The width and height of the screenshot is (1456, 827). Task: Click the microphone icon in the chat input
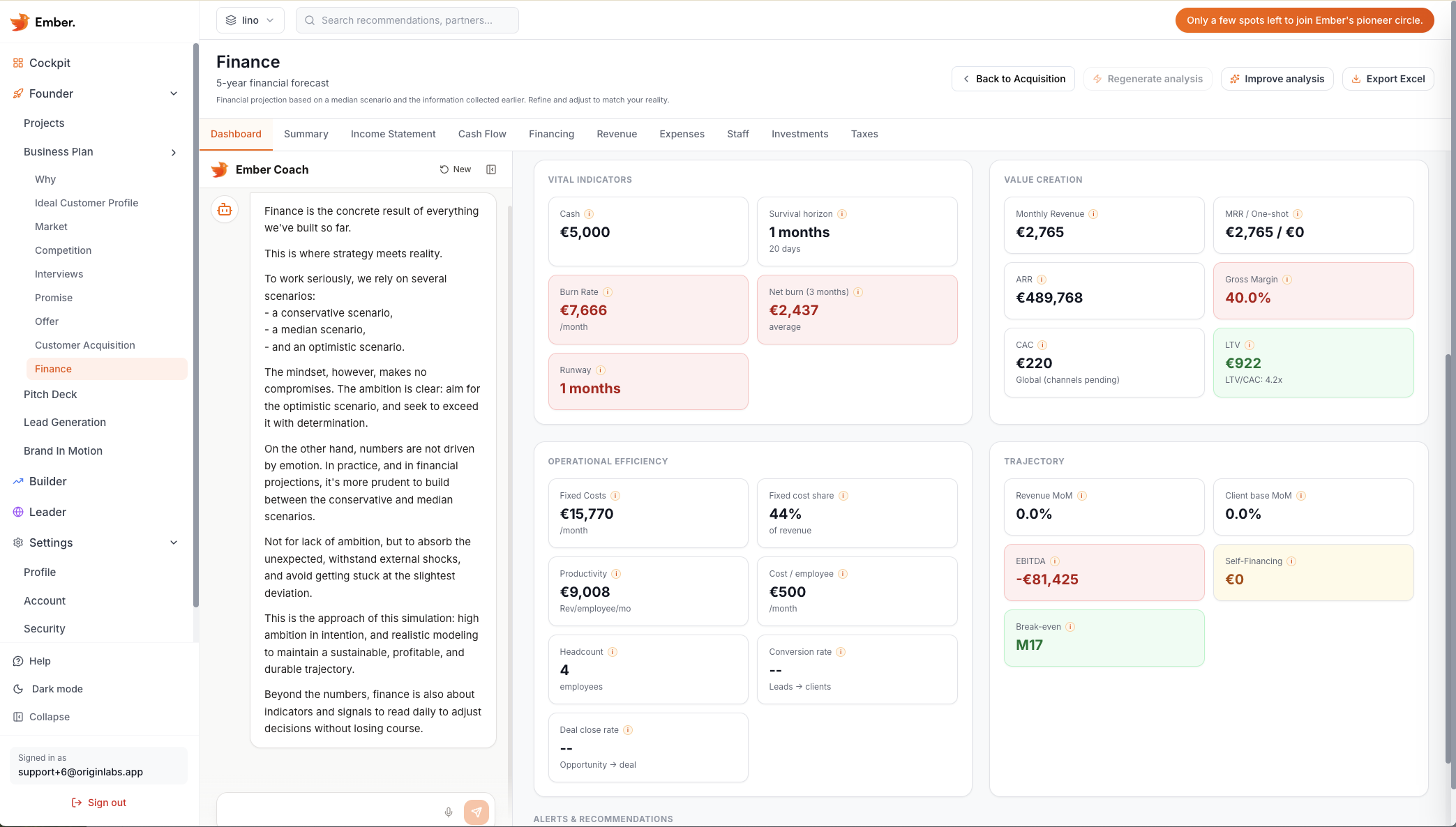click(448, 812)
